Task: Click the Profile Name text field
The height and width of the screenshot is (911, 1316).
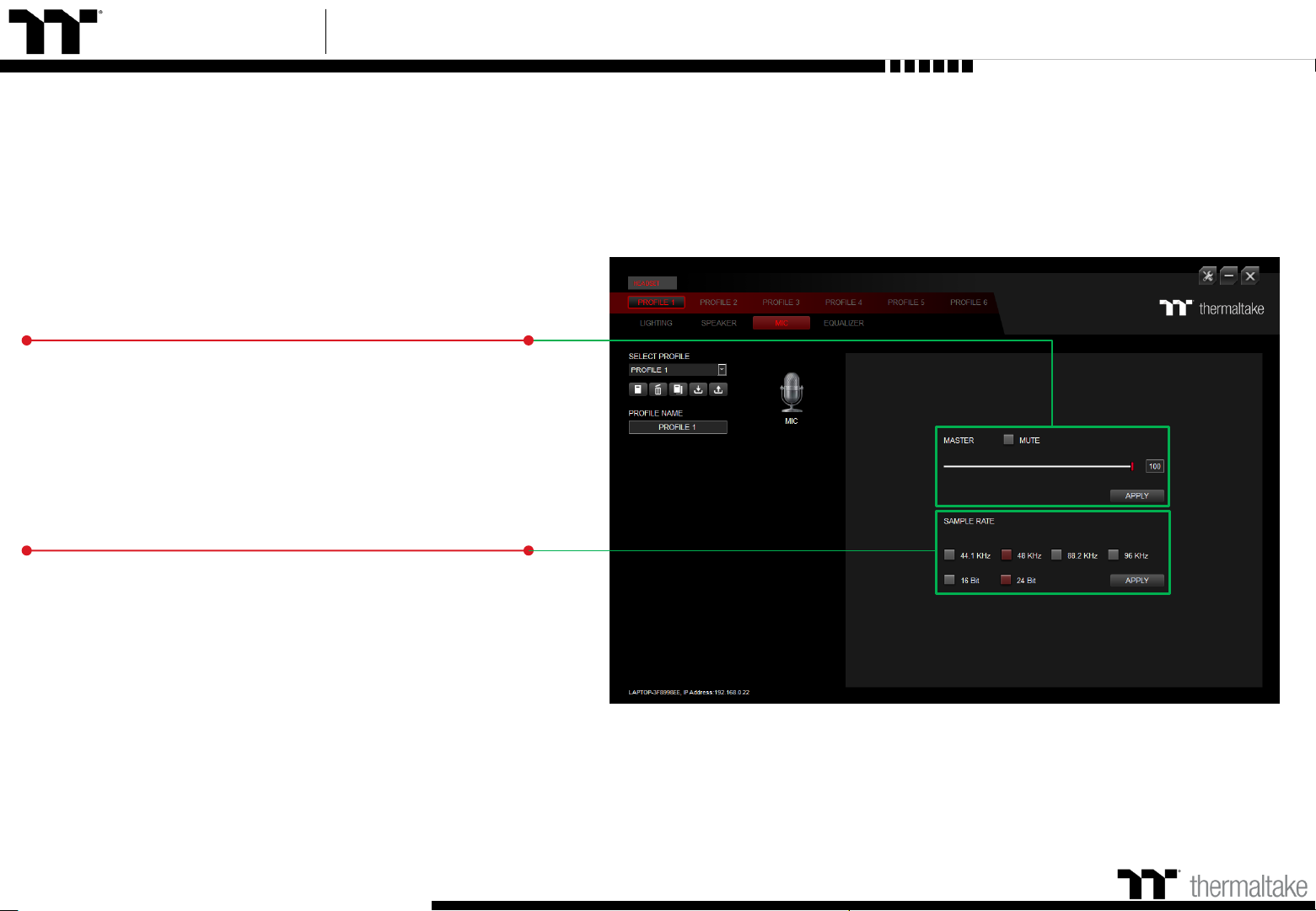Action: (677, 427)
